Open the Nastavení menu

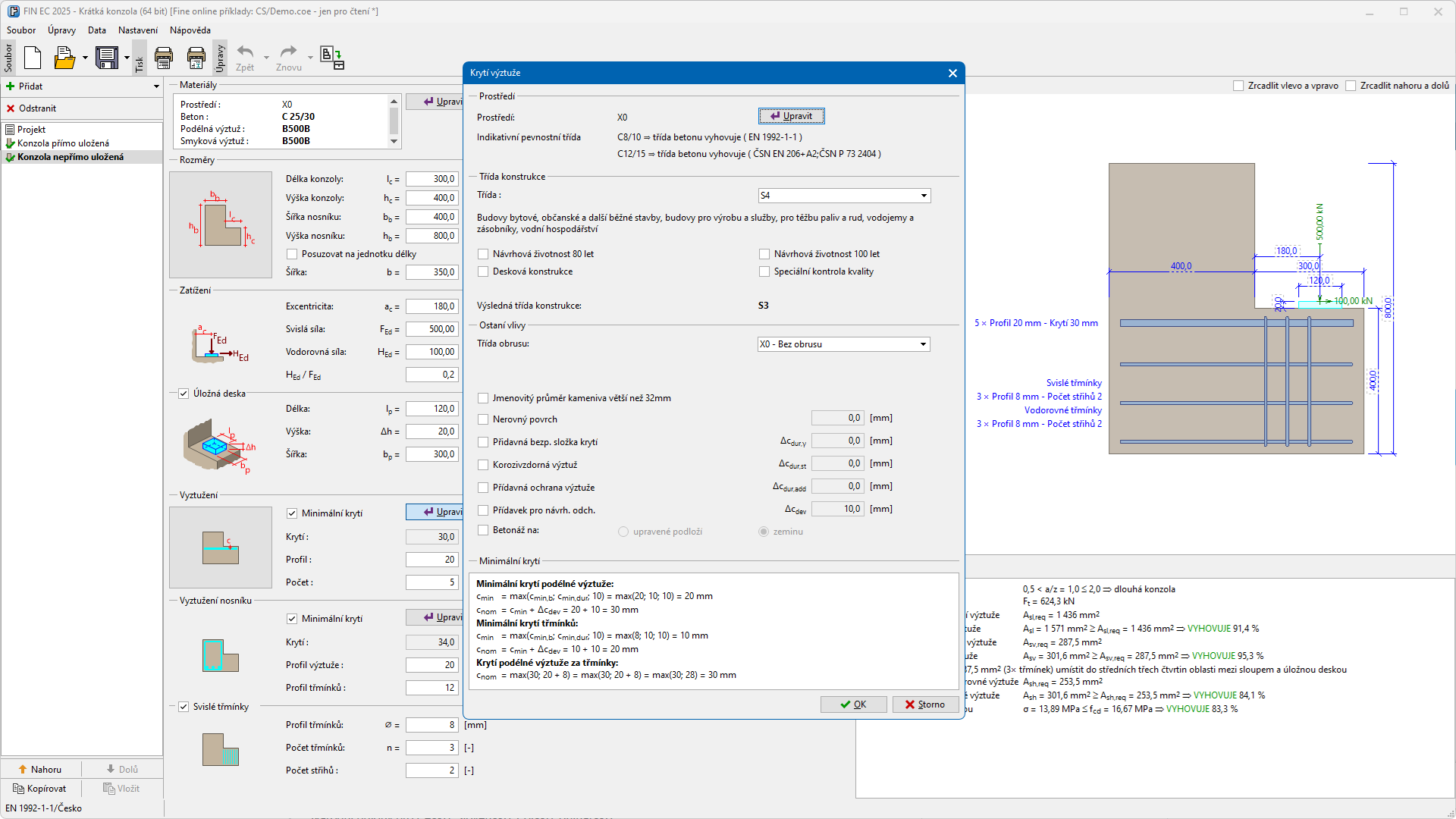click(x=138, y=30)
